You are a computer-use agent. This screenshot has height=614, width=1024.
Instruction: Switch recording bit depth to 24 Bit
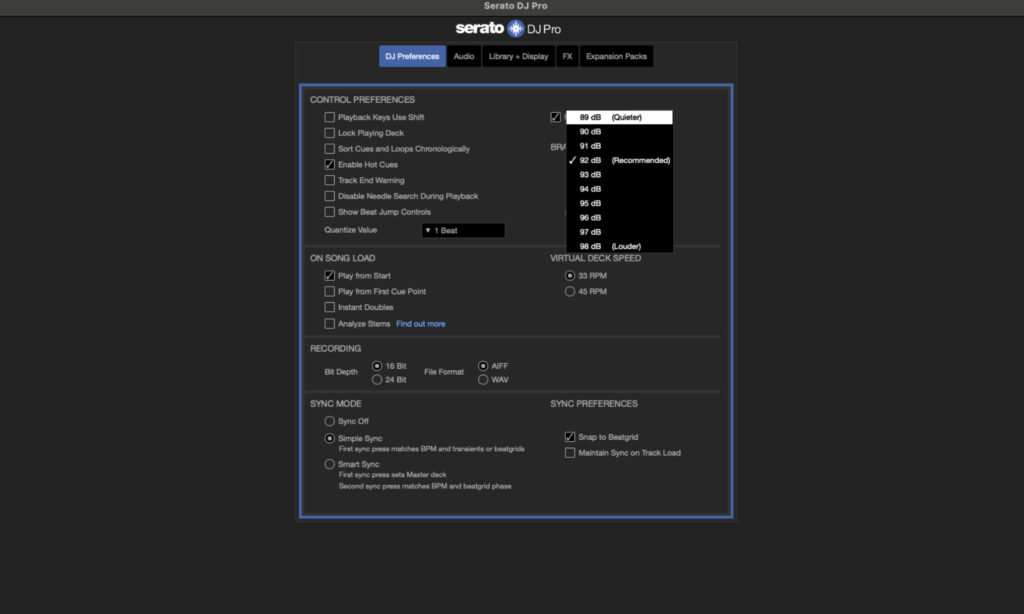click(377, 379)
